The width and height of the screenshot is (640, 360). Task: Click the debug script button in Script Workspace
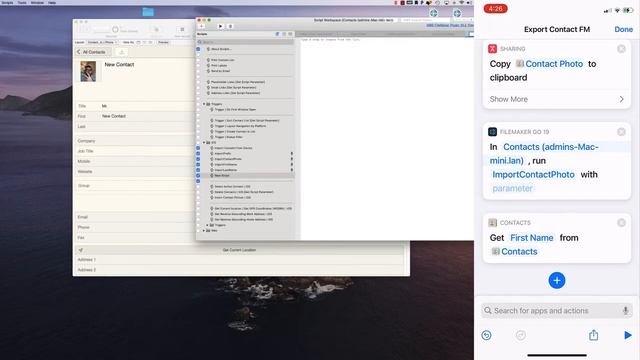(230, 26)
